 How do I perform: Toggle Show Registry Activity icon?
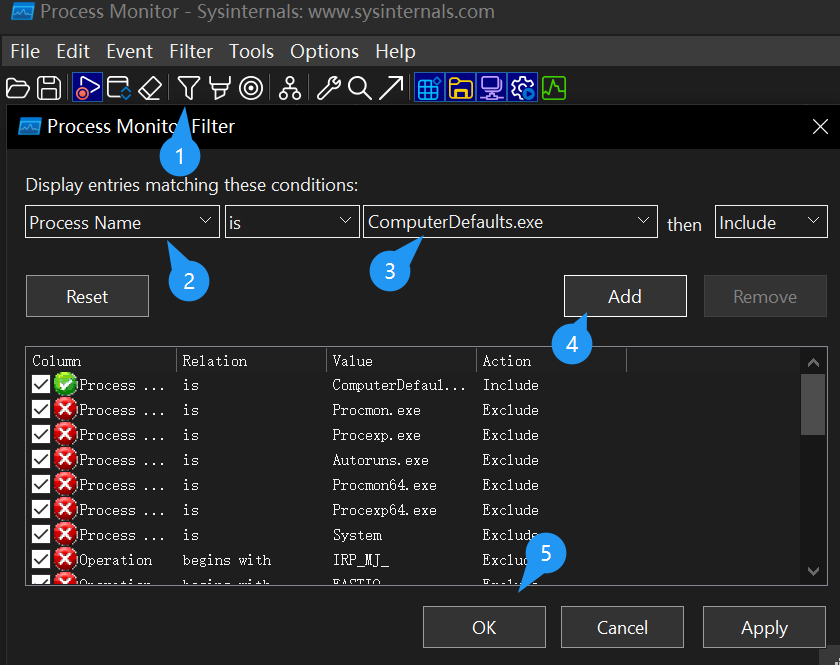point(429,88)
